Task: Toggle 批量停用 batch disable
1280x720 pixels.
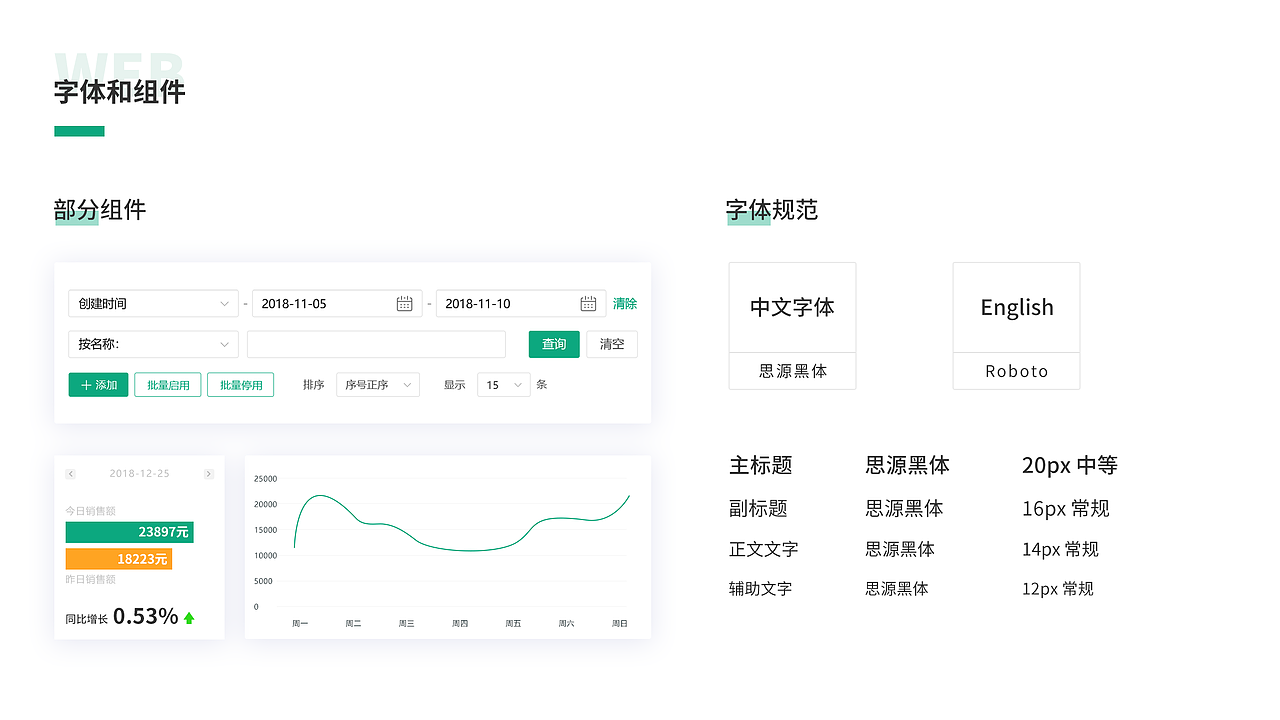Action: 240,384
